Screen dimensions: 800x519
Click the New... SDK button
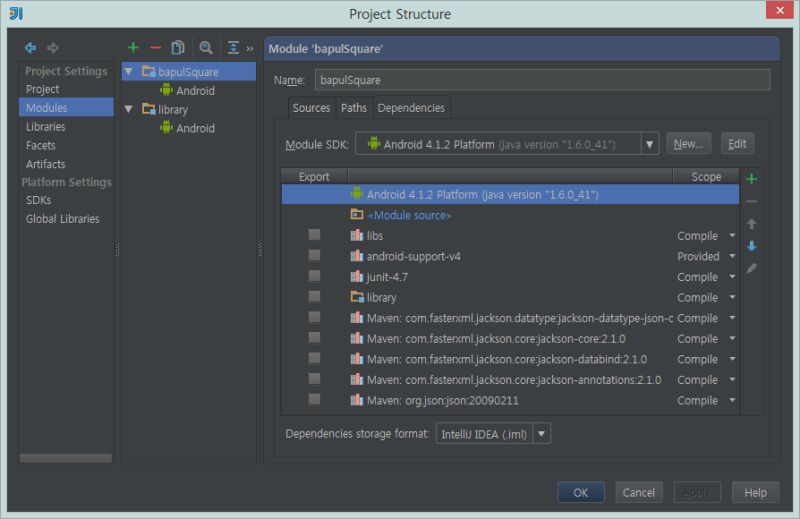coord(688,143)
